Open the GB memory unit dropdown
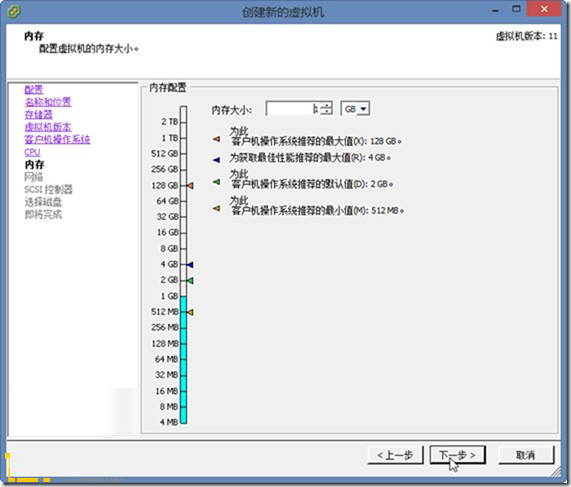This screenshot has height=487, width=571. pyautogui.click(x=355, y=109)
